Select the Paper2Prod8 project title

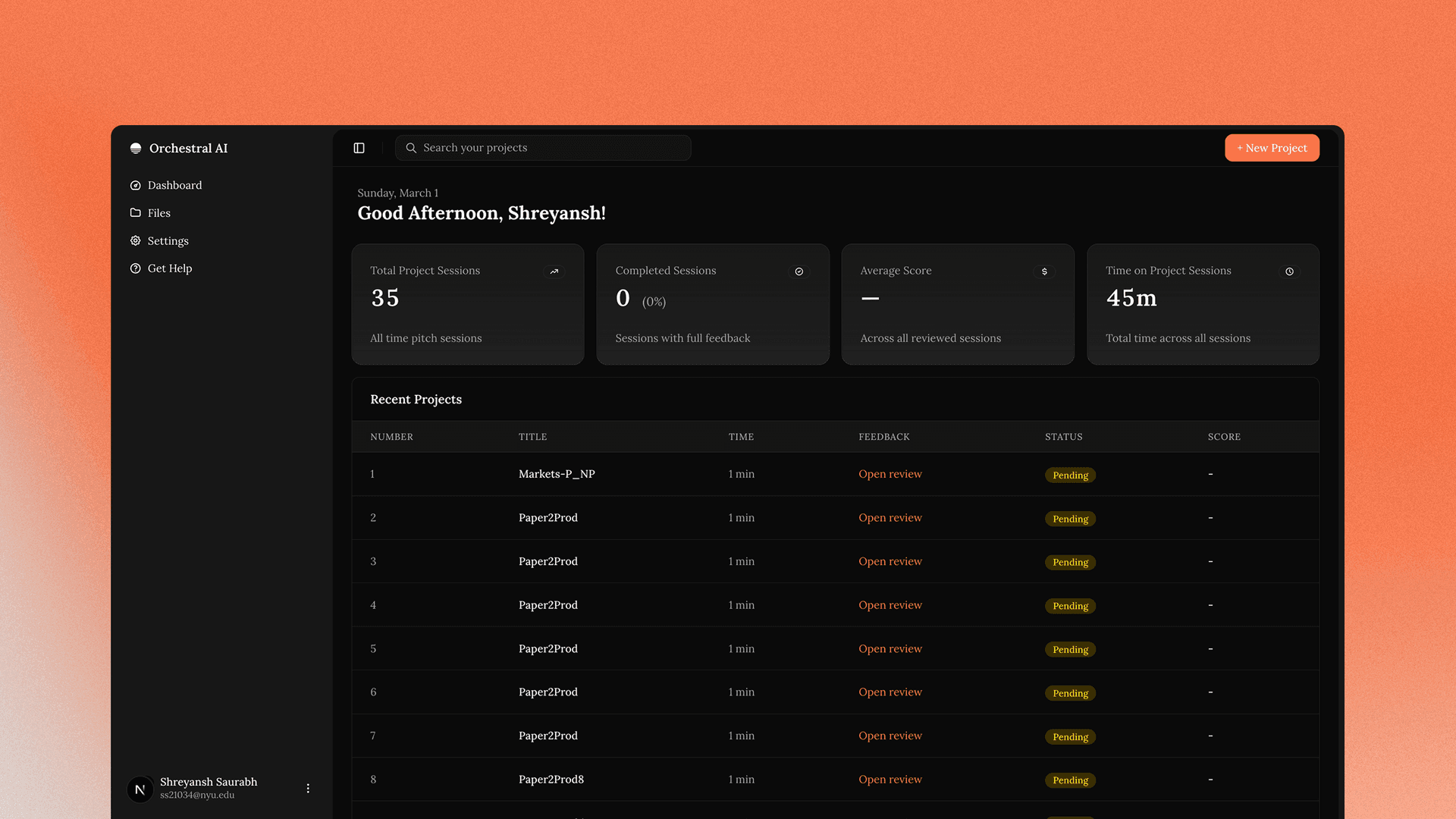[x=551, y=780]
